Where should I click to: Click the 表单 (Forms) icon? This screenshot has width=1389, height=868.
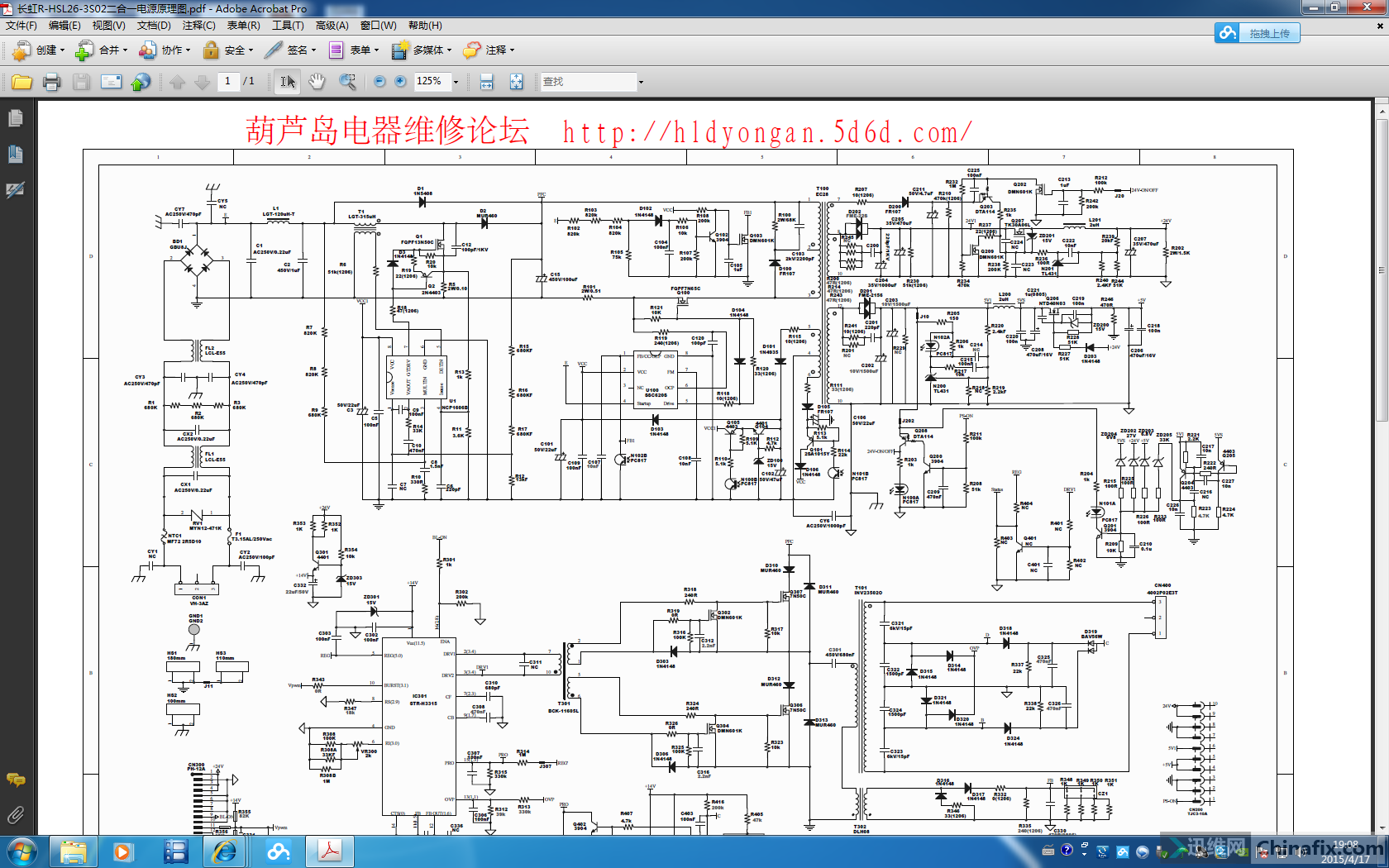coord(337,50)
